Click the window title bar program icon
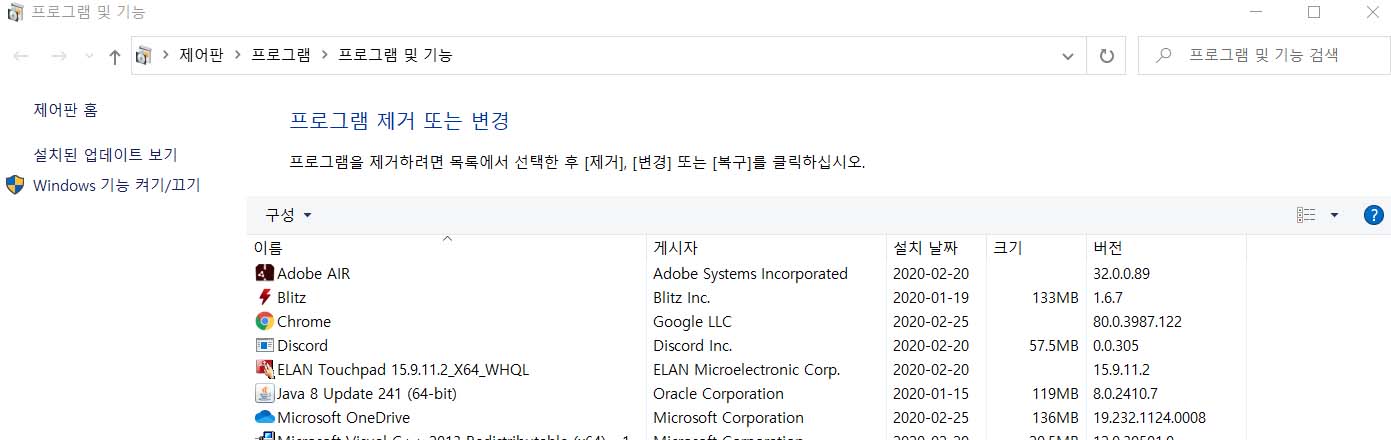The image size is (1391, 440). pos(15,13)
